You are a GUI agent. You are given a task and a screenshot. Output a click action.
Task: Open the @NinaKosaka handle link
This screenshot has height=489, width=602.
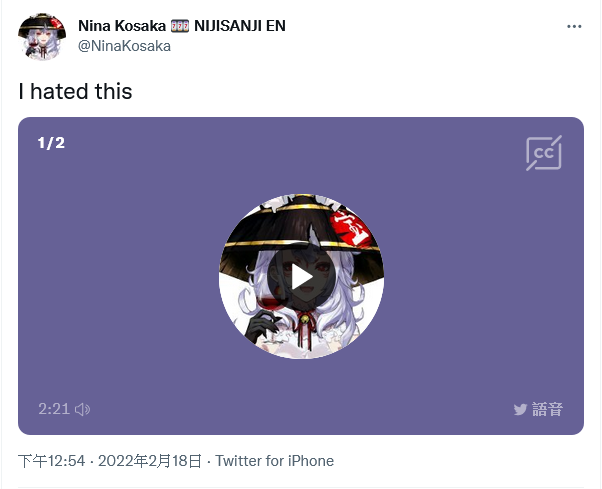click(124, 46)
